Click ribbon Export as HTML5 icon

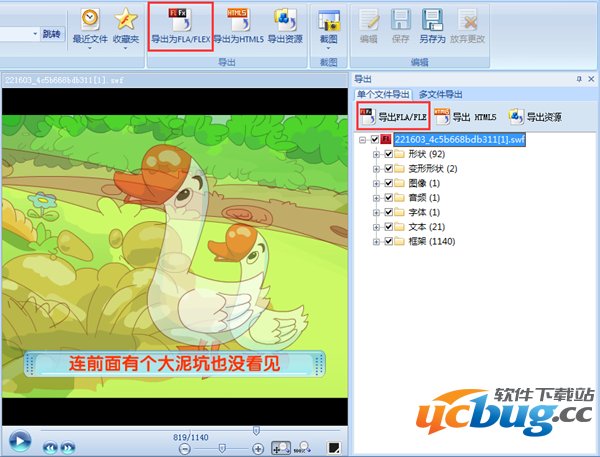(238, 19)
